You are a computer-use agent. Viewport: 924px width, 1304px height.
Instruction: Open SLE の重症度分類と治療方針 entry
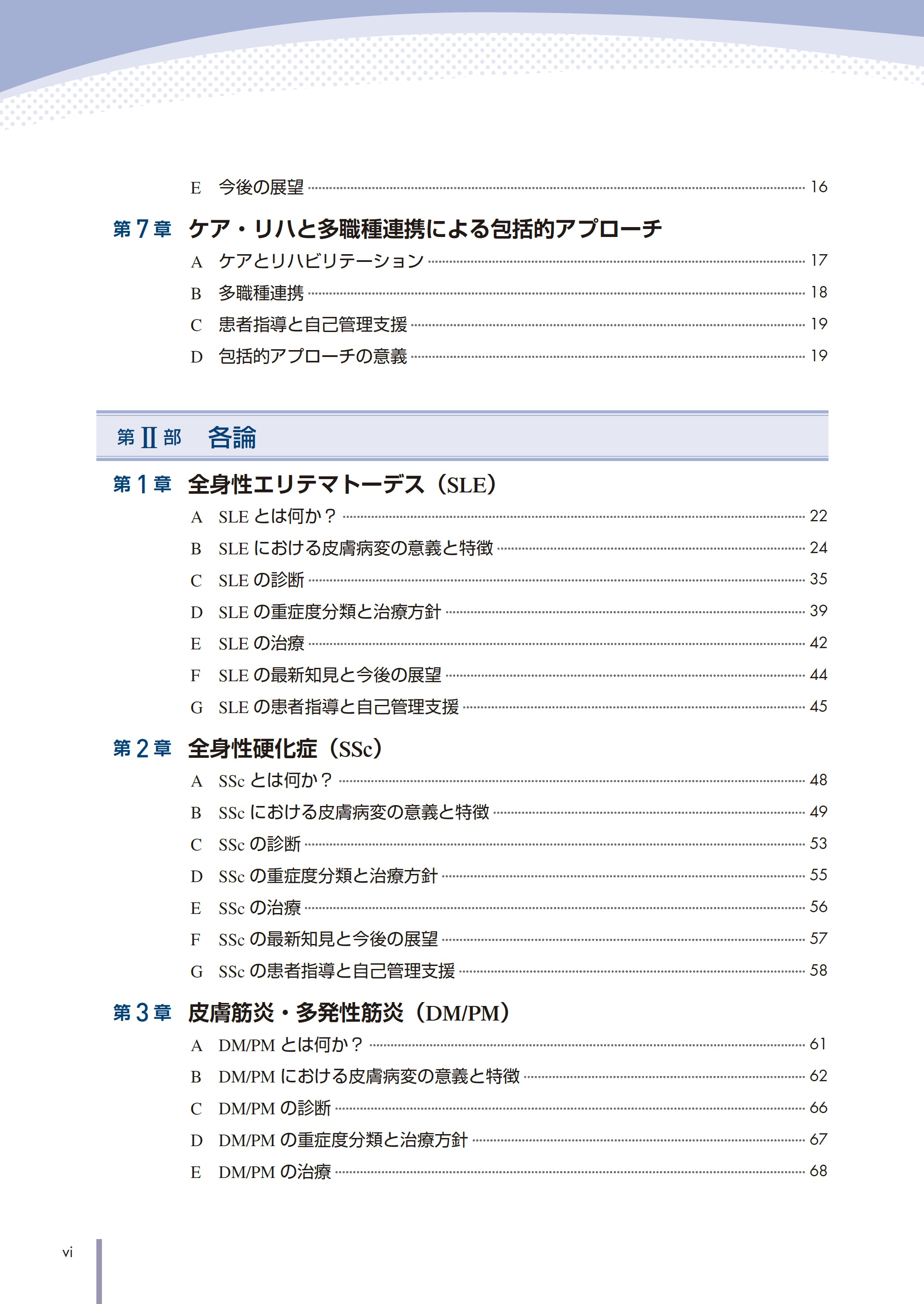pos(330,612)
